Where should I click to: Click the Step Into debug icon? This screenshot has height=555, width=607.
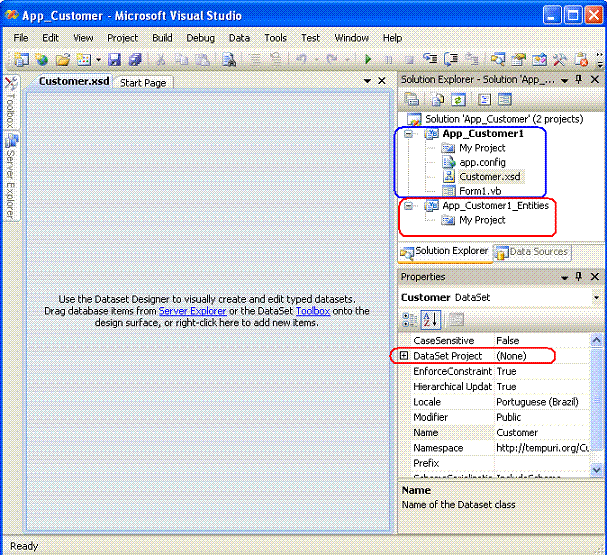(x=430, y=59)
